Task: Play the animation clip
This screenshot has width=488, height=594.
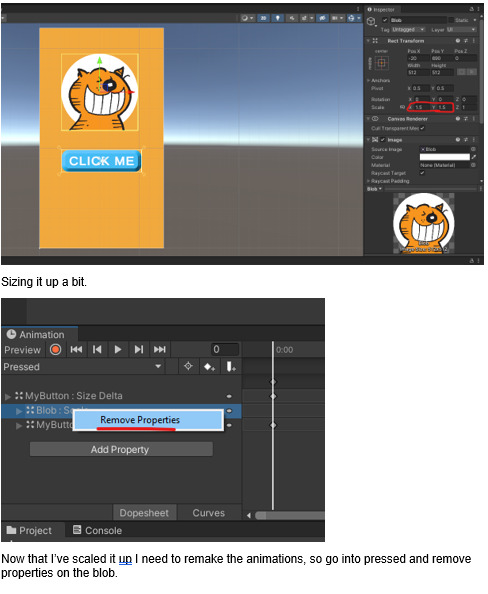Action: (x=118, y=349)
